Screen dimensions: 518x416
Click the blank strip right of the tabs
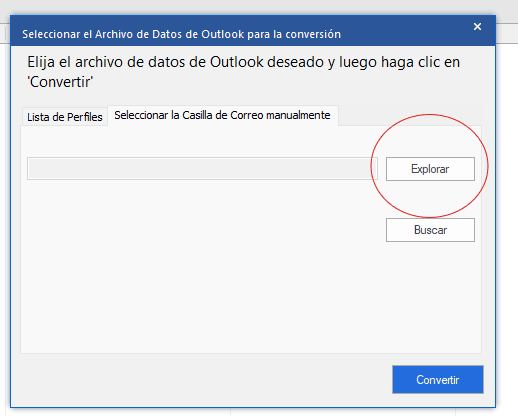coord(410,116)
